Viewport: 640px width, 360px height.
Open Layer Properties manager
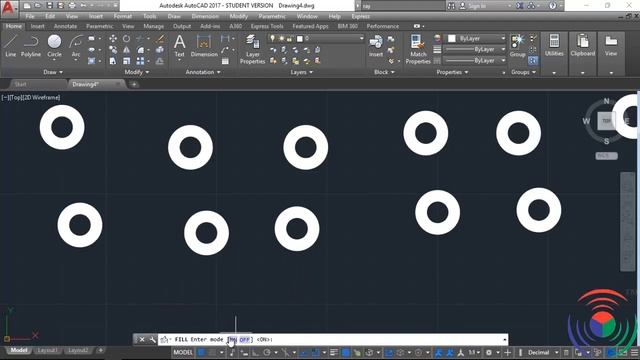click(x=252, y=49)
